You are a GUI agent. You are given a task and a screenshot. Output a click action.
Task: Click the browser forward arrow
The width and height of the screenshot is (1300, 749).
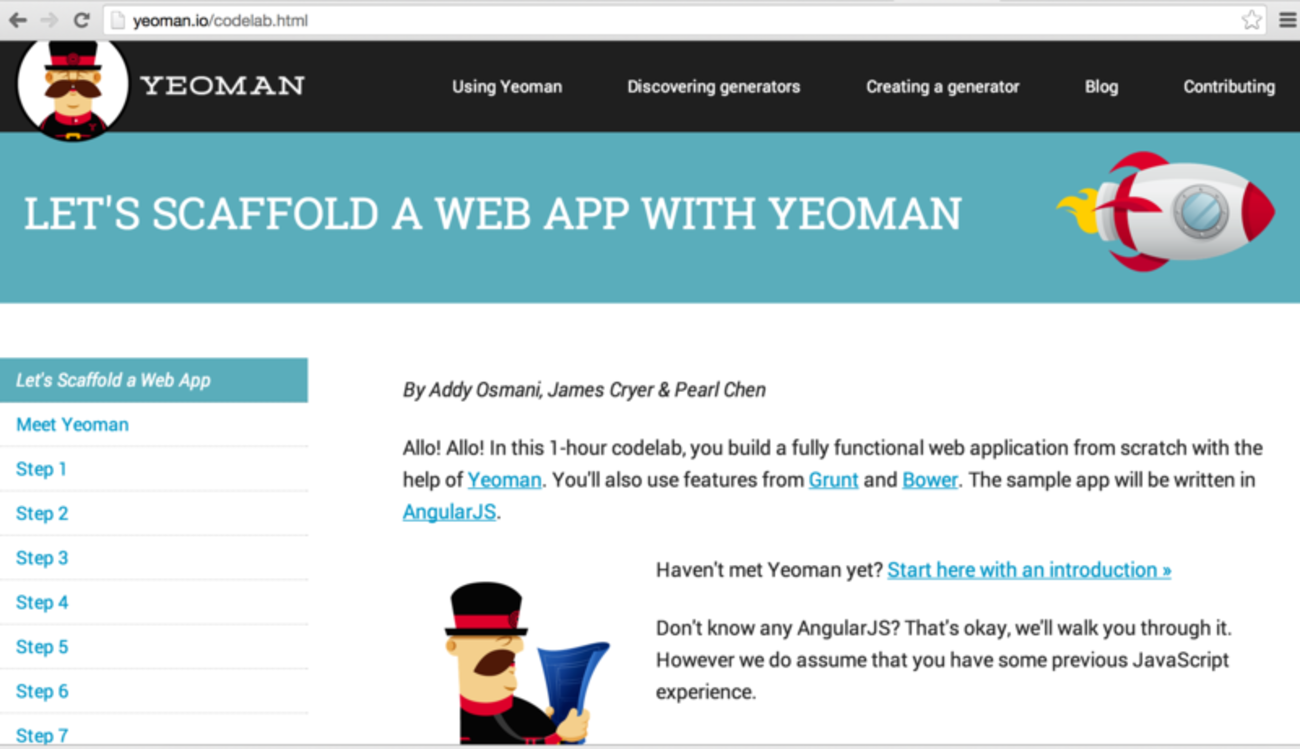coord(49,20)
